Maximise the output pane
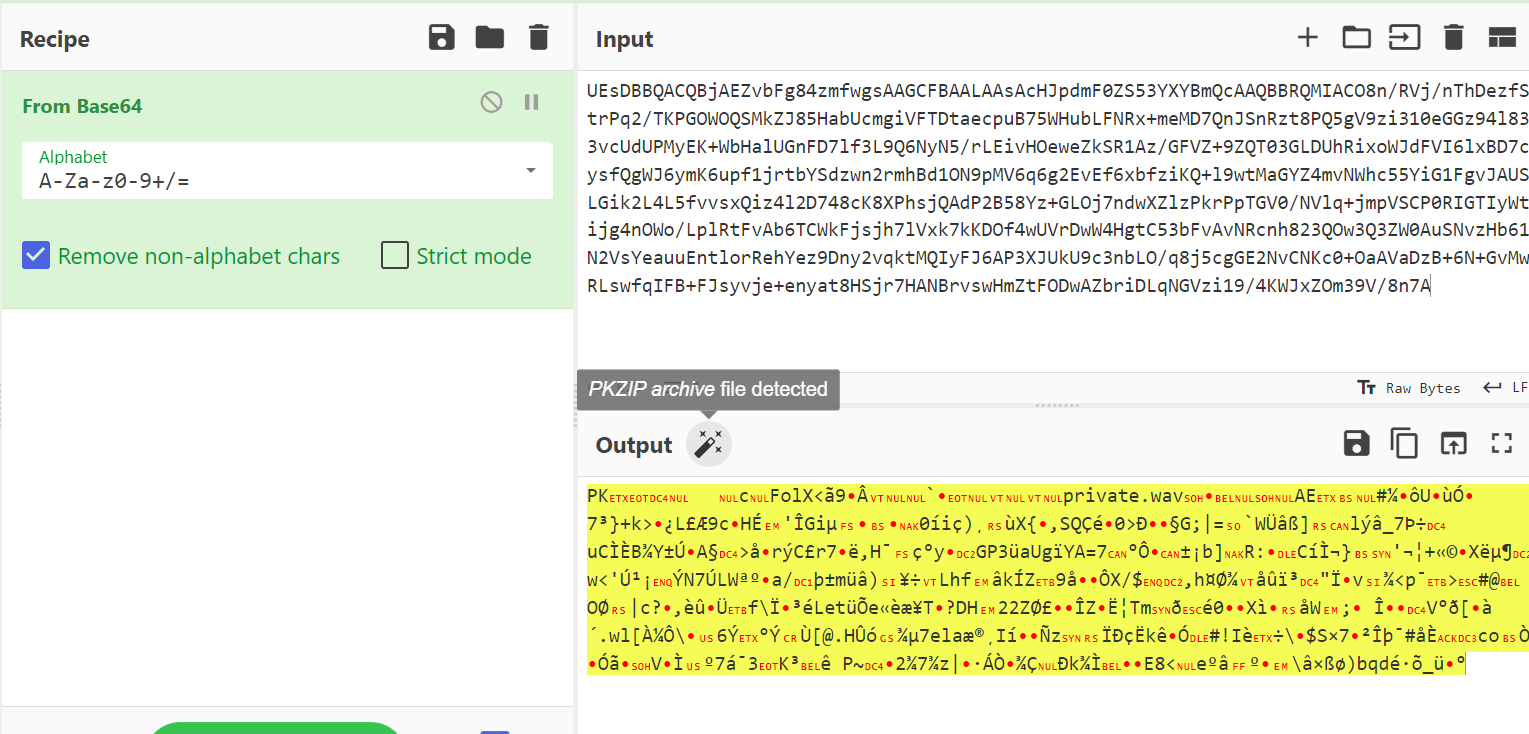The width and height of the screenshot is (1529, 734). pos(1501,444)
